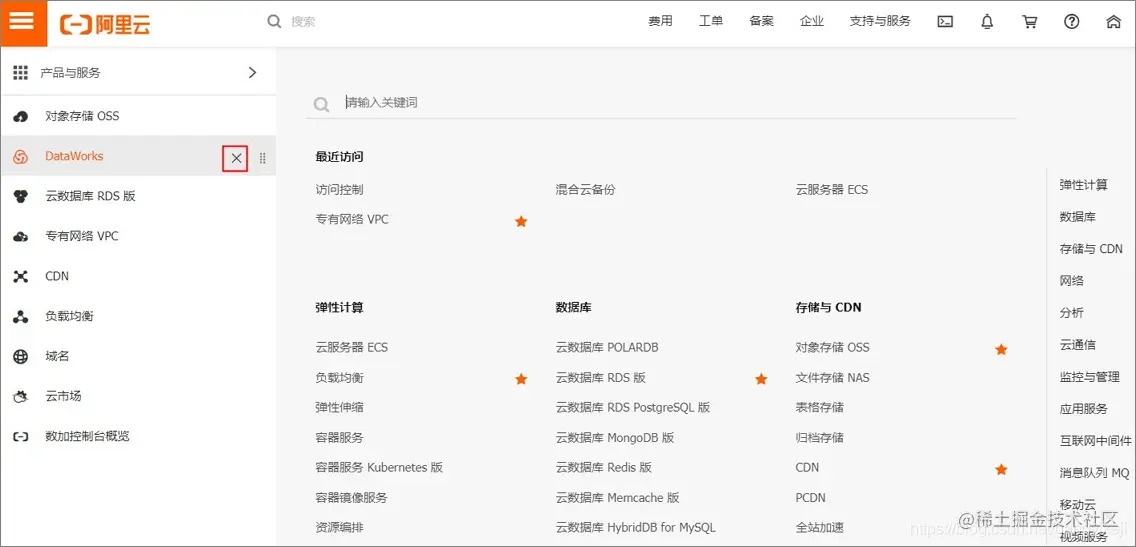The image size is (1136, 547).
Task: Click the 云市场 sidebar icon
Action: [21, 396]
